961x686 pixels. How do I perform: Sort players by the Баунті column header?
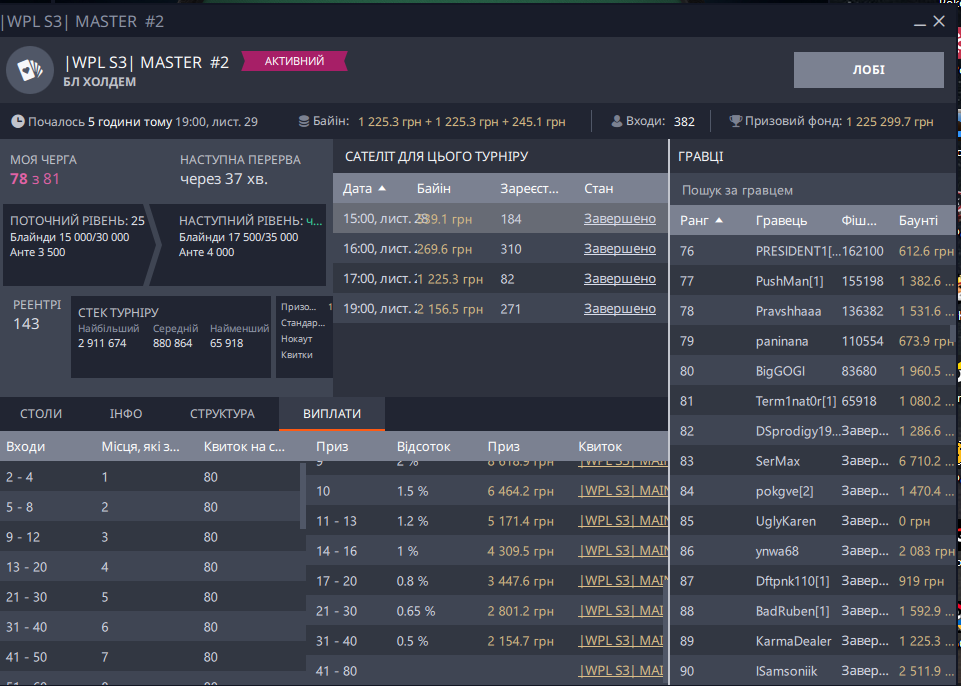click(x=917, y=220)
